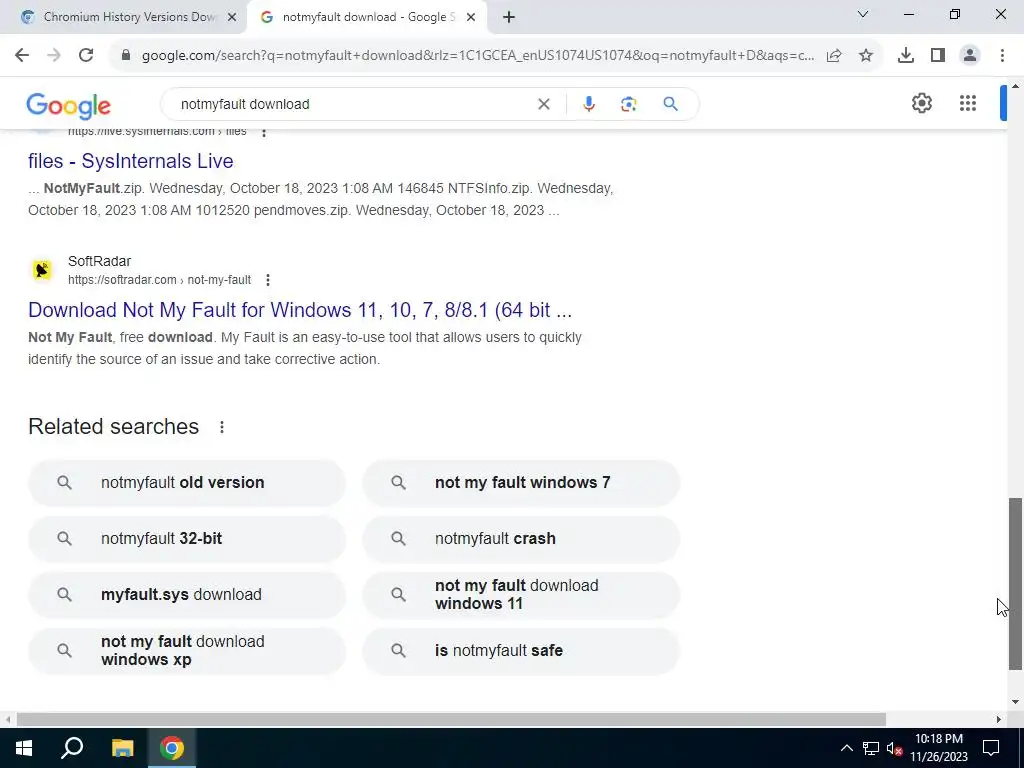Close the Chromium History Versions tab

click(232, 18)
